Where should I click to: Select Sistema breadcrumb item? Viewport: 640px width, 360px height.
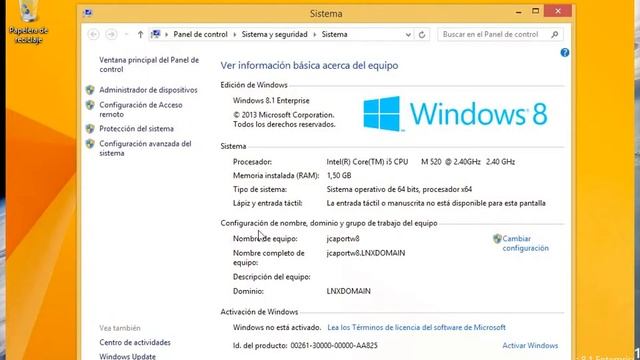334,35
